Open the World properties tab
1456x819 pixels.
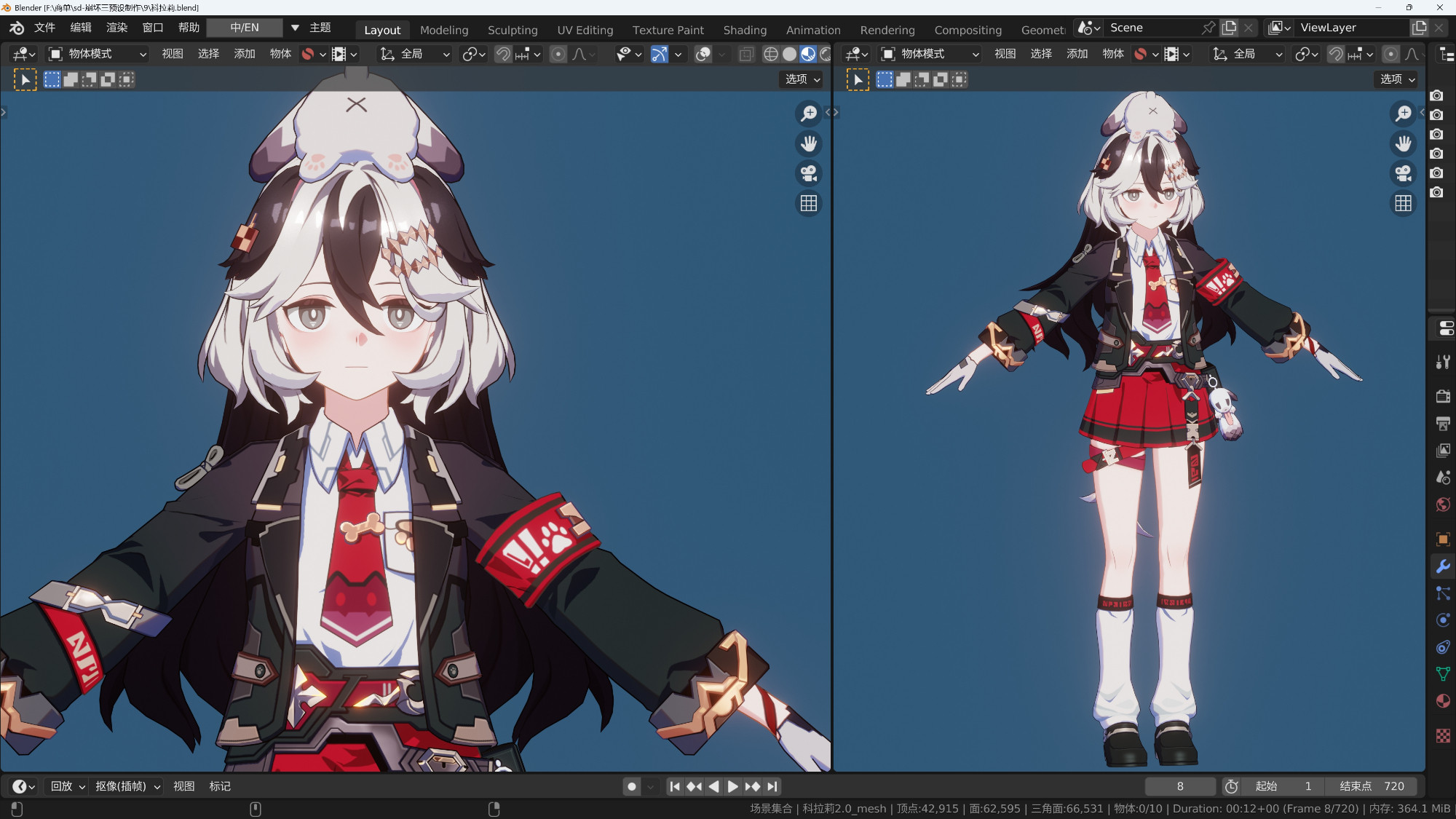[x=1442, y=505]
